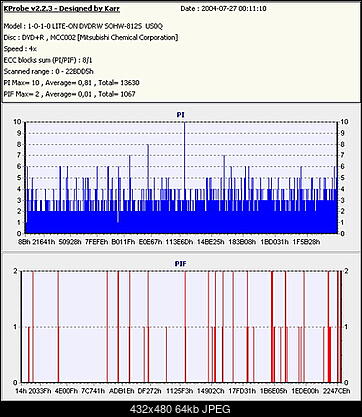Select the "PI Max= 10" statistics line
Screen dimensions: 362x417
(x=71, y=83)
